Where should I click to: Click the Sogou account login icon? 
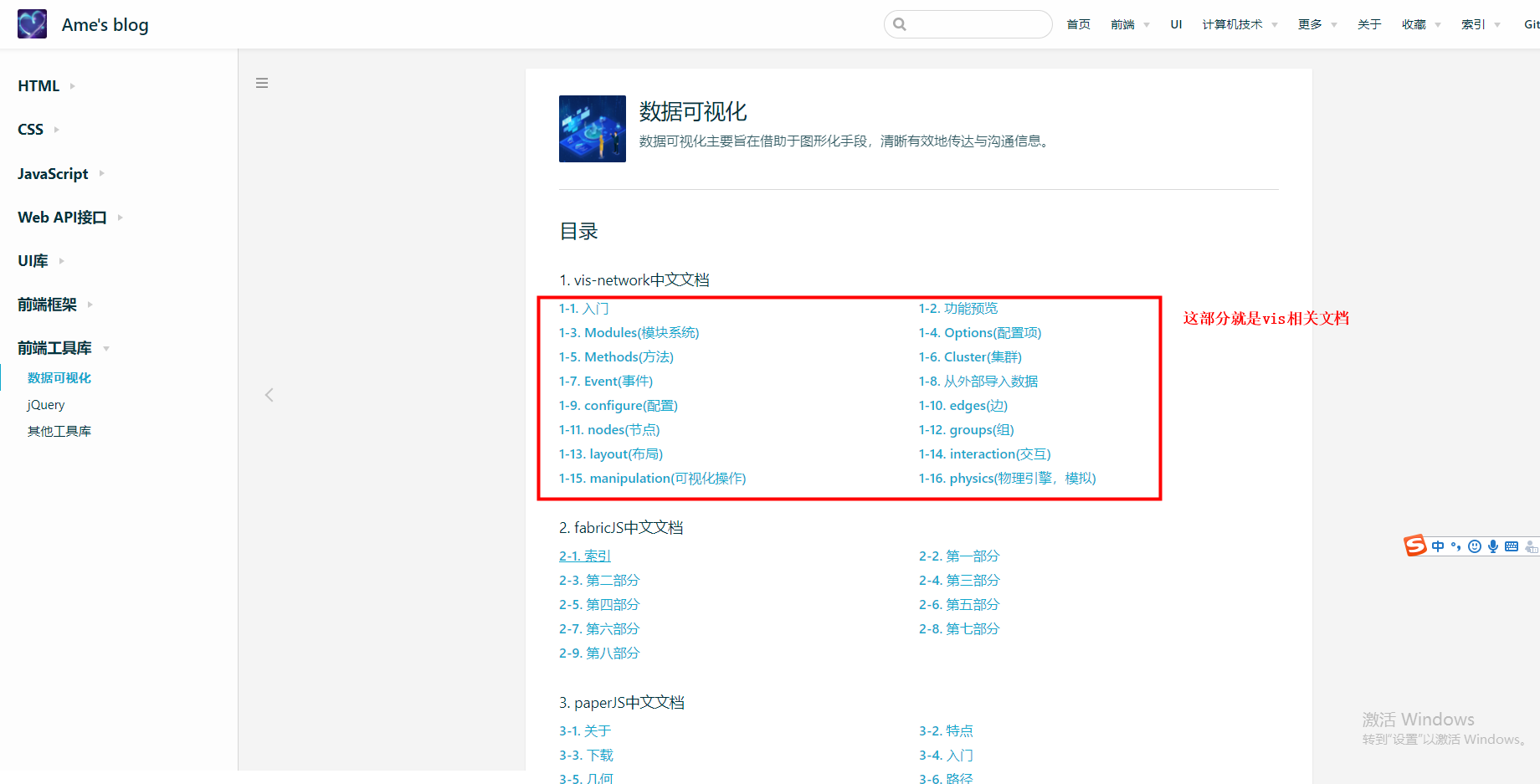click(1532, 546)
